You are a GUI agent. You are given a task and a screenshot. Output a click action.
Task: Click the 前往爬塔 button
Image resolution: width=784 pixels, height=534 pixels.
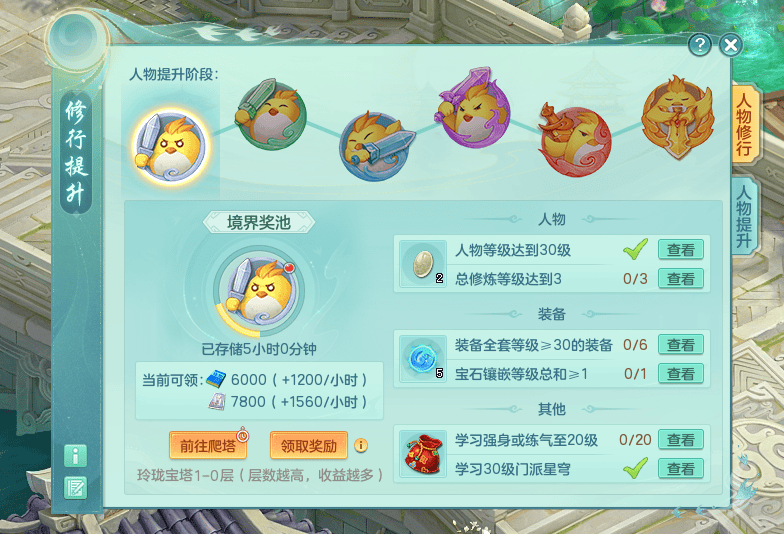pos(208,445)
